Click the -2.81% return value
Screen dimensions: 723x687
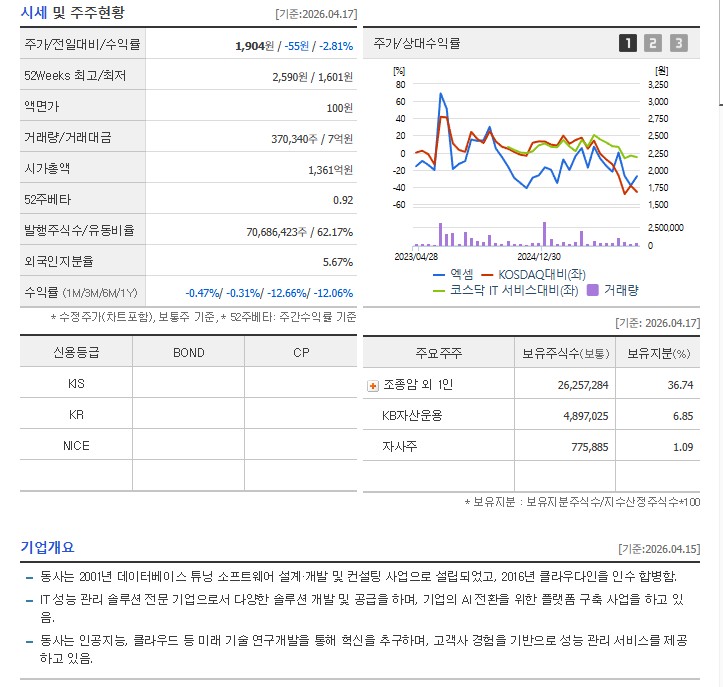(x=336, y=46)
